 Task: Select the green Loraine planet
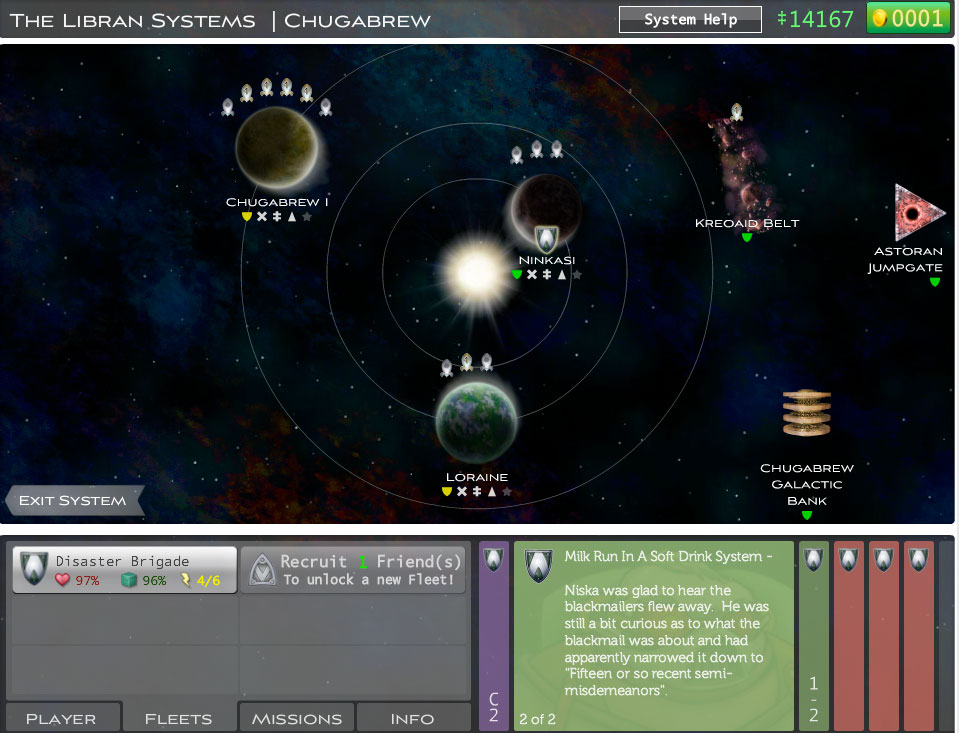pyautogui.click(x=476, y=419)
